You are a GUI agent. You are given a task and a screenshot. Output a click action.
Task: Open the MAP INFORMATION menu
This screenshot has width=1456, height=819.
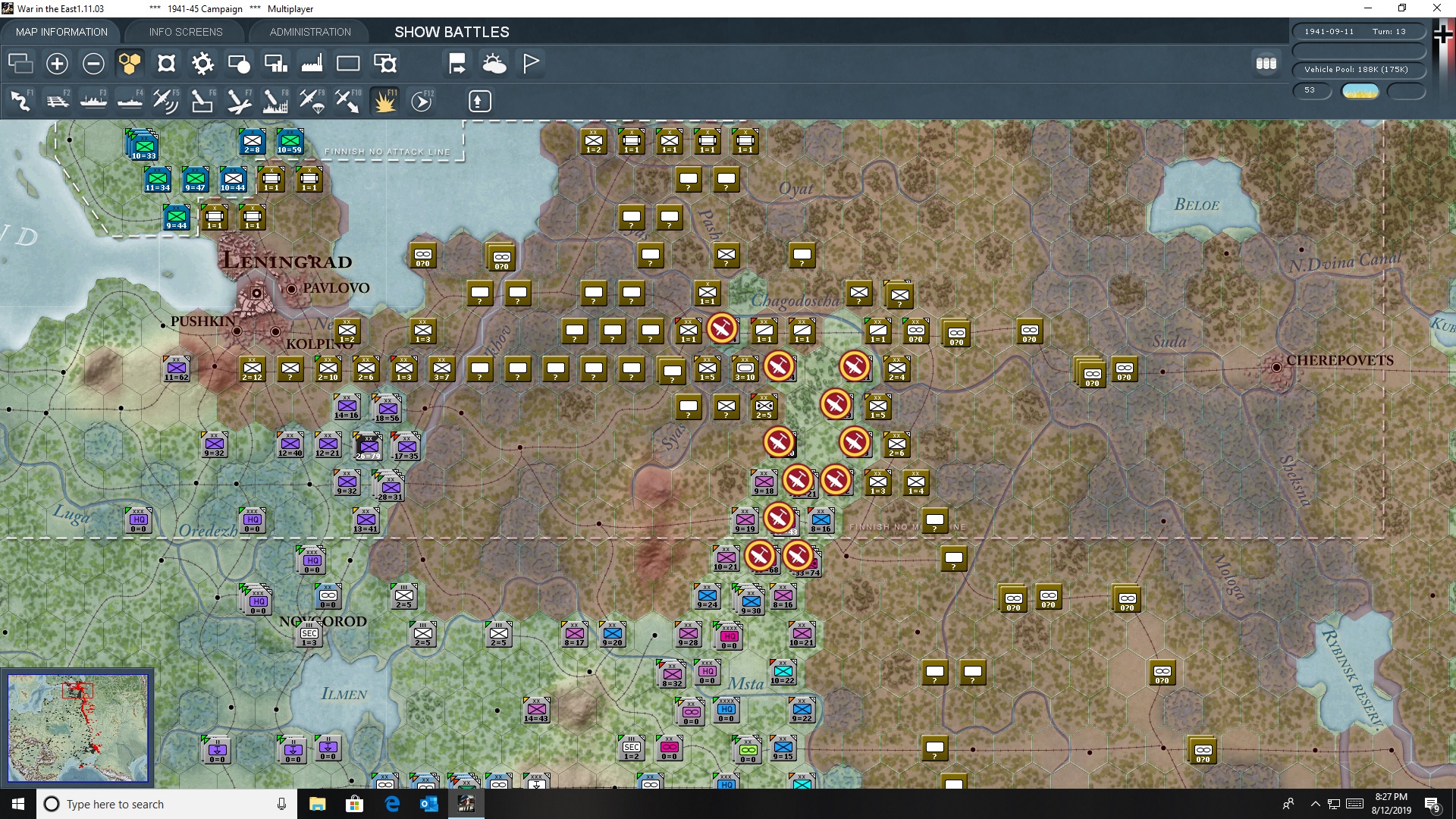61,32
